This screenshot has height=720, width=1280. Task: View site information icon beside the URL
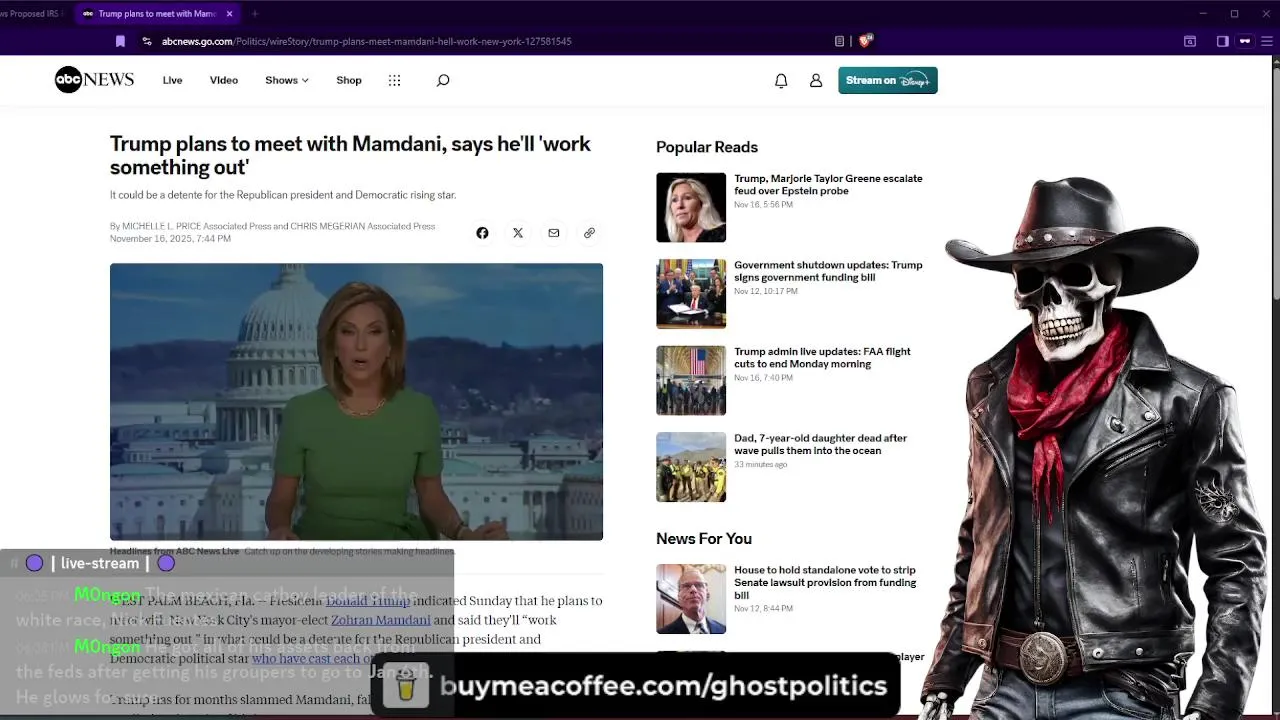coord(147,41)
